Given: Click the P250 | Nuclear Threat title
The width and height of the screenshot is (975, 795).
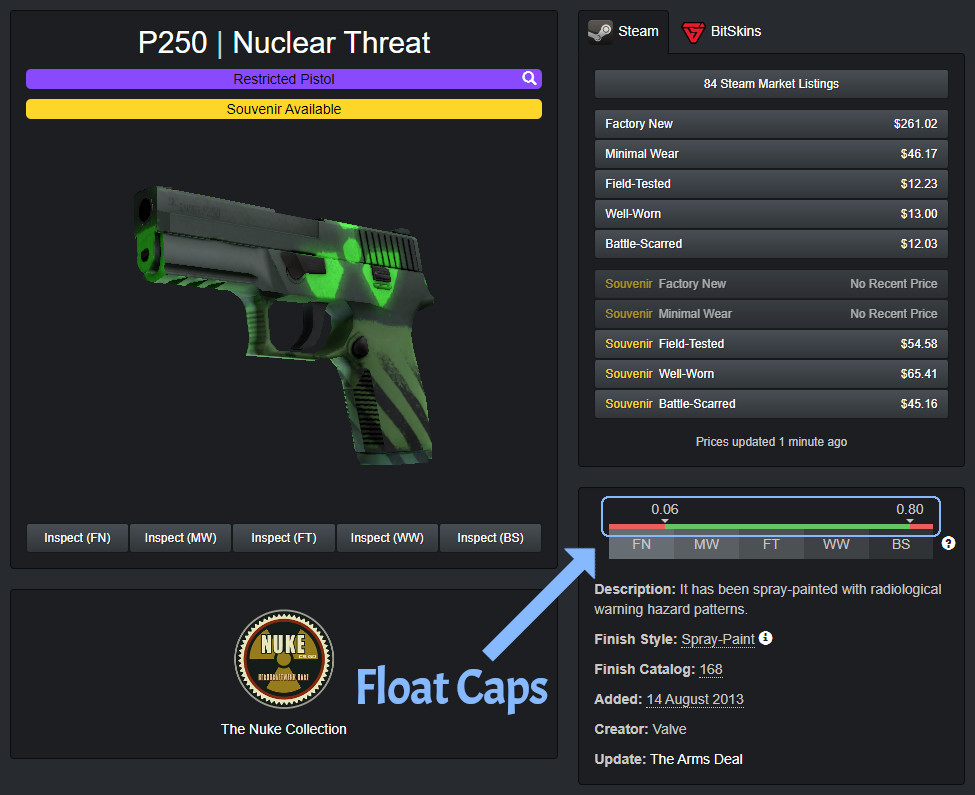Looking at the screenshot, I should coord(284,42).
